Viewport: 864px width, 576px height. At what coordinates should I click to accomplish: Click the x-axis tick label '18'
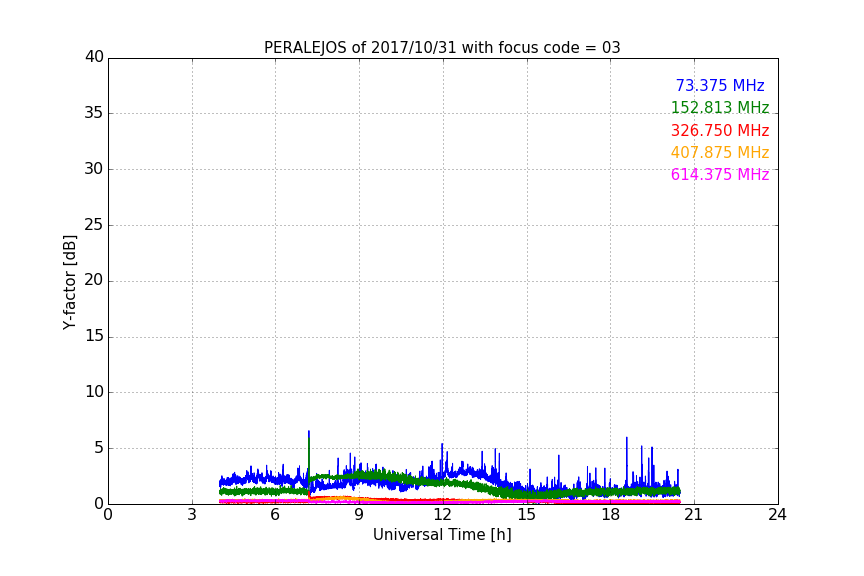[610, 515]
